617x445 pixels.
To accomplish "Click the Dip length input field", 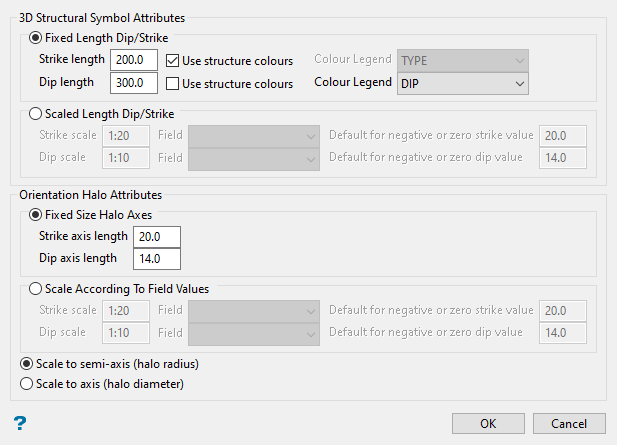I will click(x=134, y=83).
